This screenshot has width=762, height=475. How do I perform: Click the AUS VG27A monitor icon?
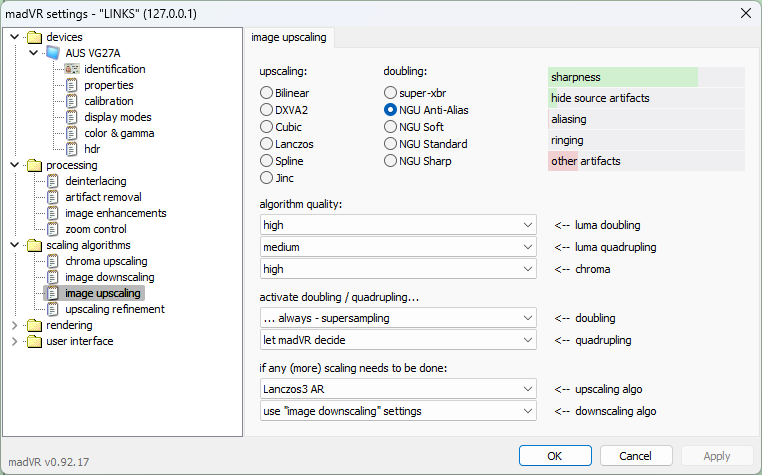(53, 53)
